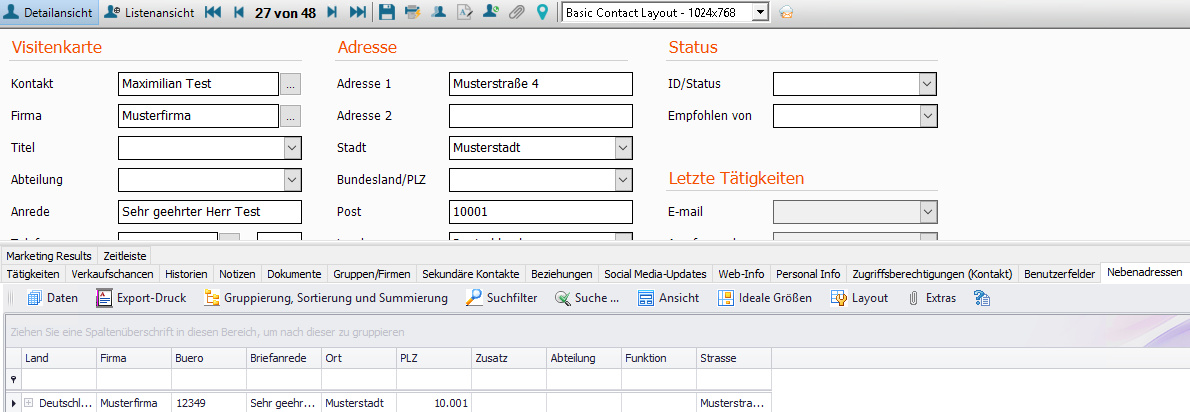Expand the Titel dropdown
Viewport: 1190px width, 412px height.
click(293, 148)
